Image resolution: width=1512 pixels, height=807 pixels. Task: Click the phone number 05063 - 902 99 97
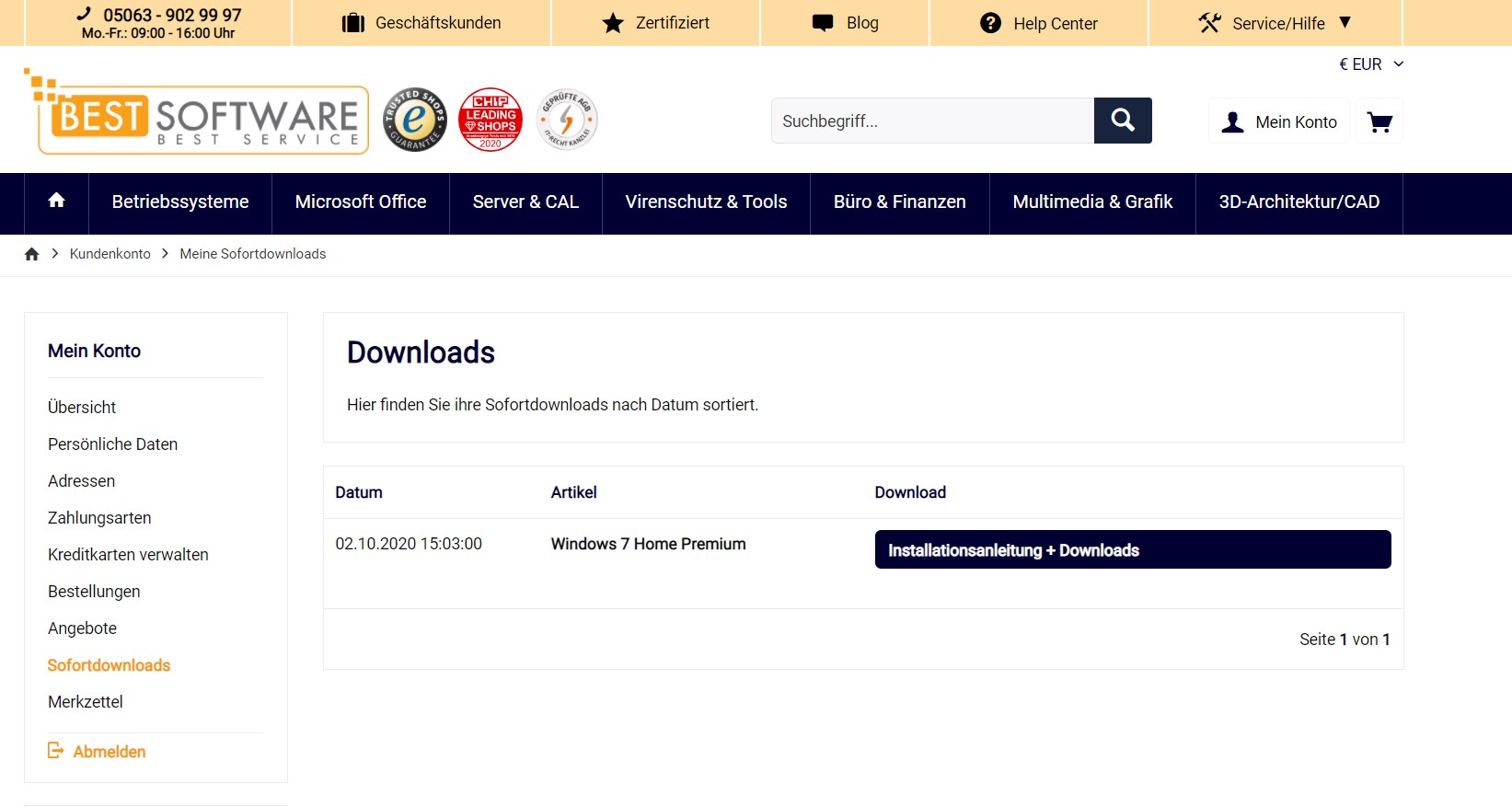[172, 15]
